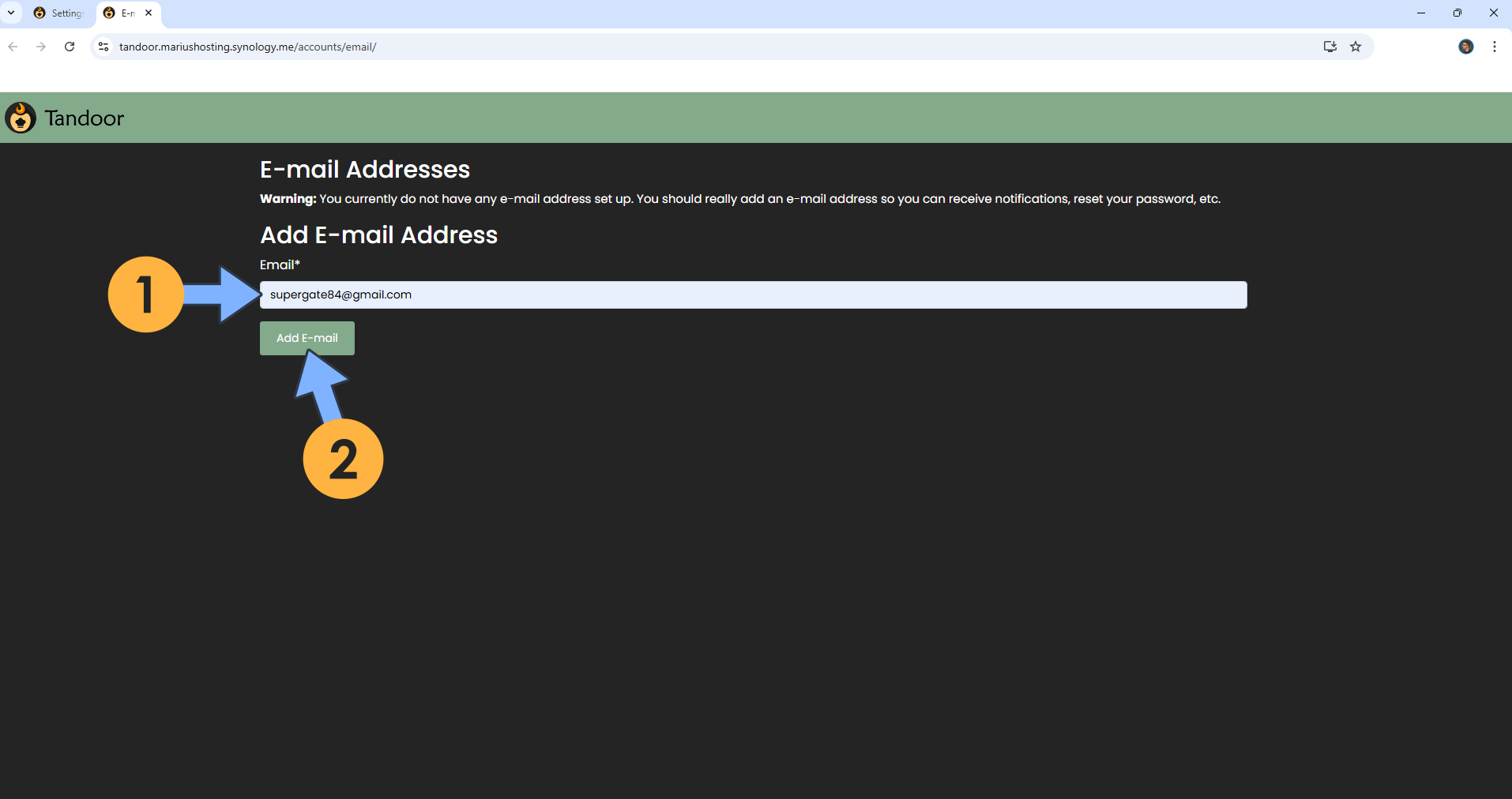Restore down the Chrome window

(x=1457, y=13)
